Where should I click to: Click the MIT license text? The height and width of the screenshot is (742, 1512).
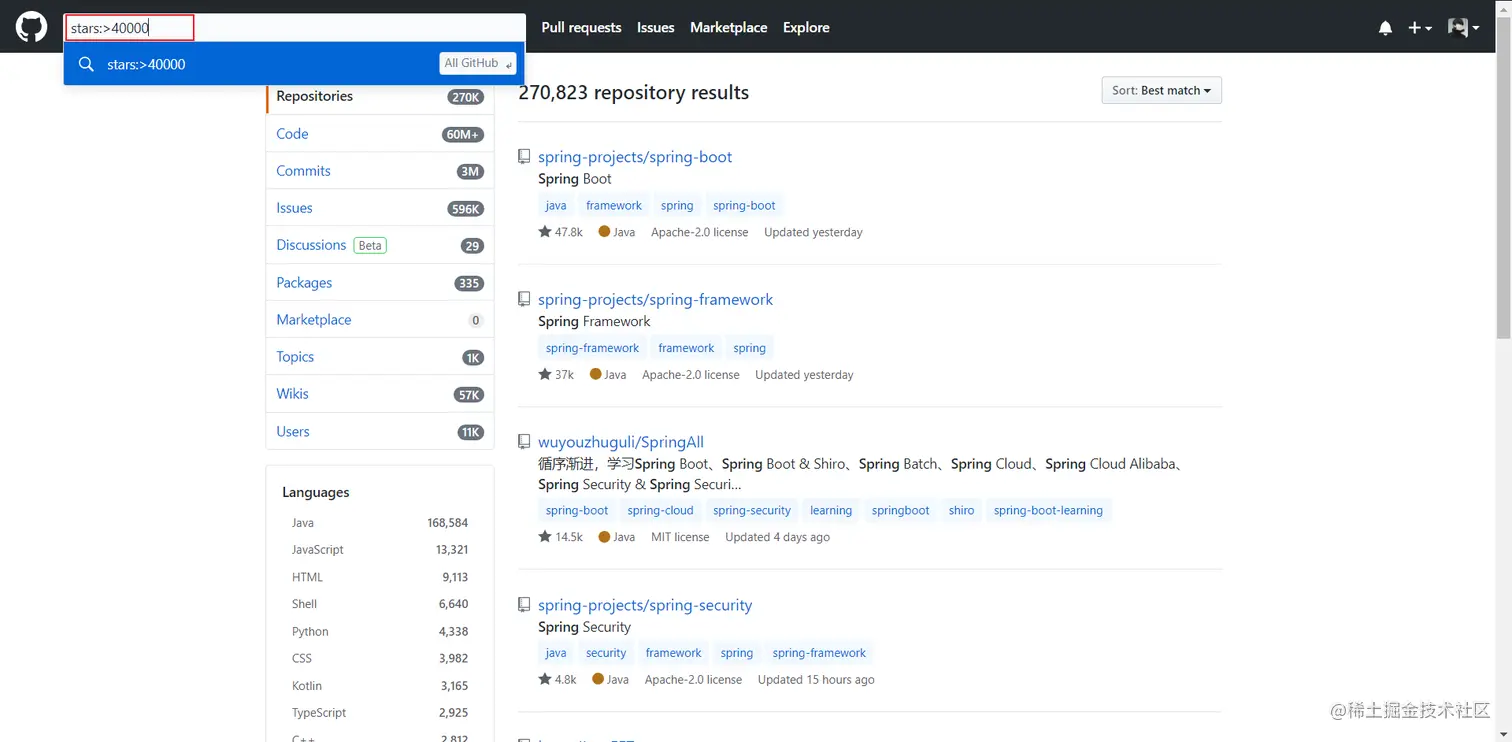coord(680,537)
